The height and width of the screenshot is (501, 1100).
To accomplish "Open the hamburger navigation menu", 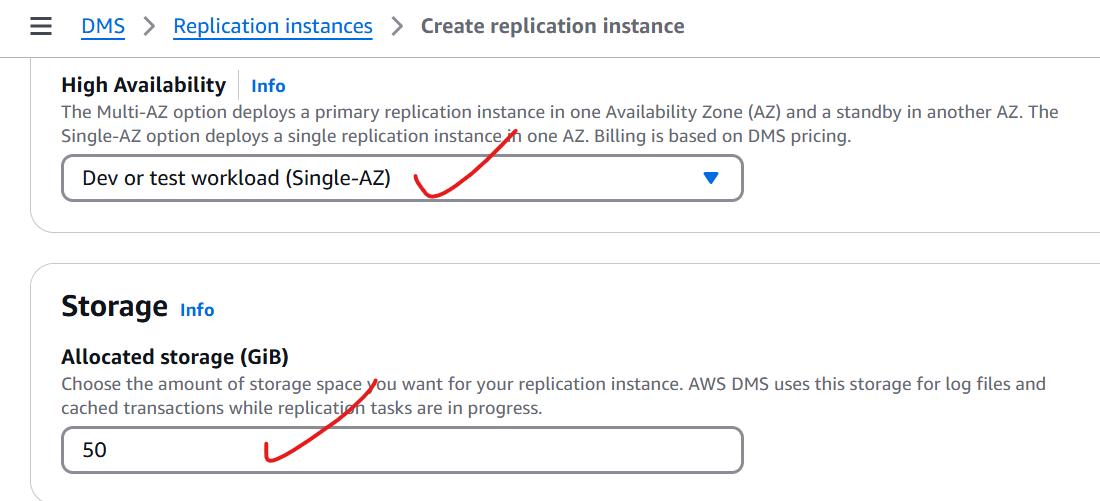I will pyautogui.click(x=41, y=27).
